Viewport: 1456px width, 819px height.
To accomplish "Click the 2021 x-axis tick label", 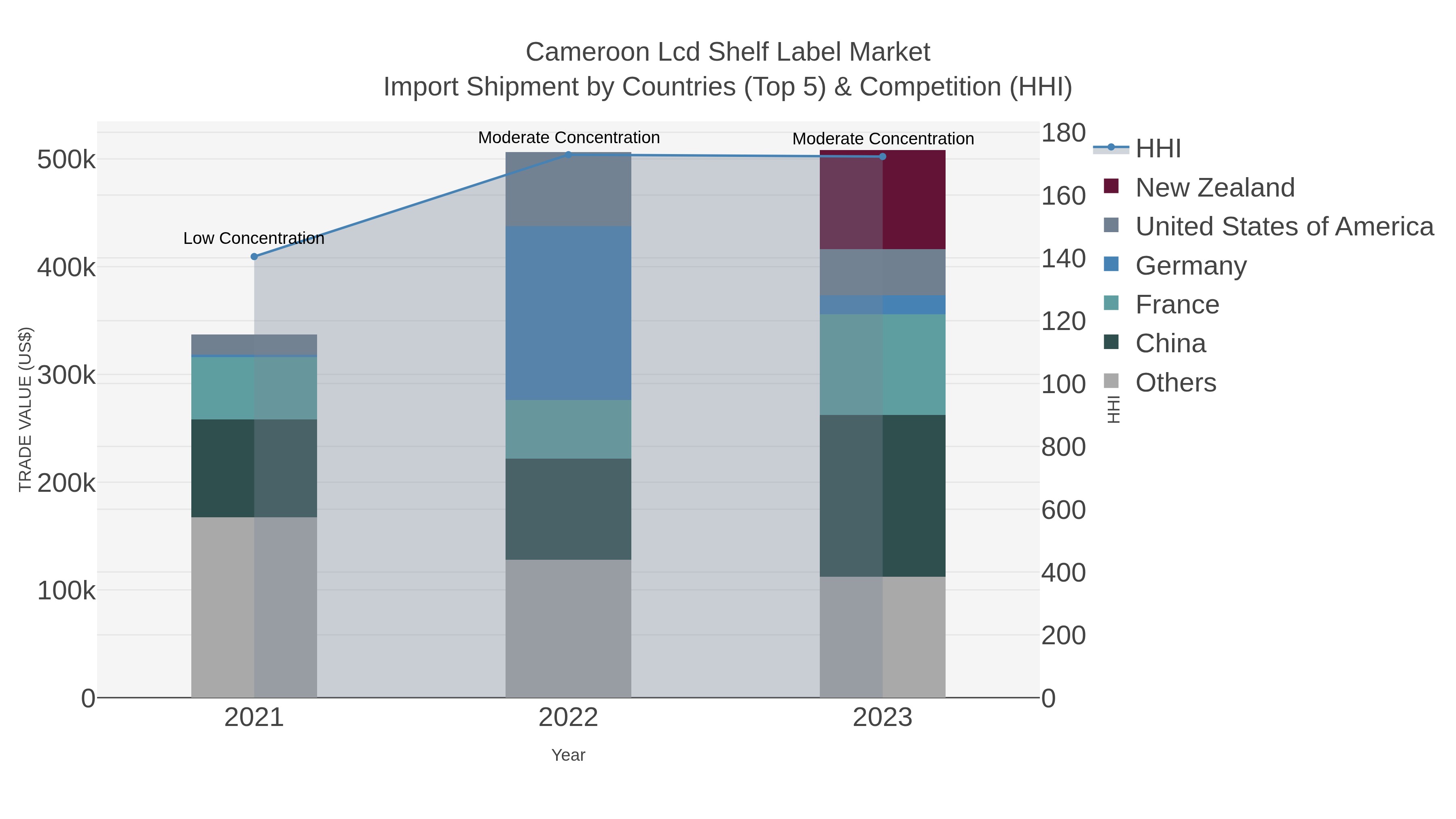I will (254, 718).
